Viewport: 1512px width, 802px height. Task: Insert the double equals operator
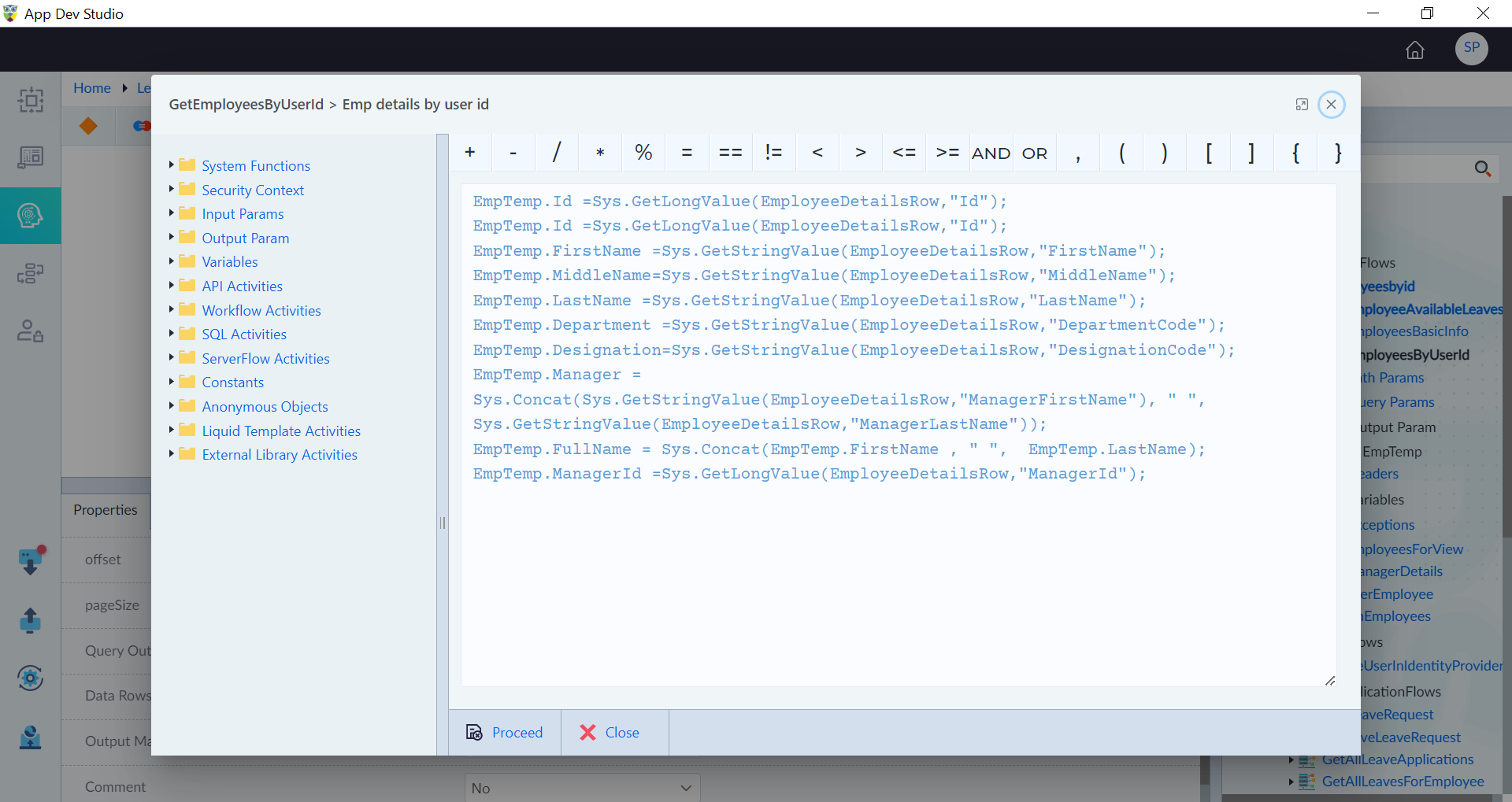tap(730, 153)
